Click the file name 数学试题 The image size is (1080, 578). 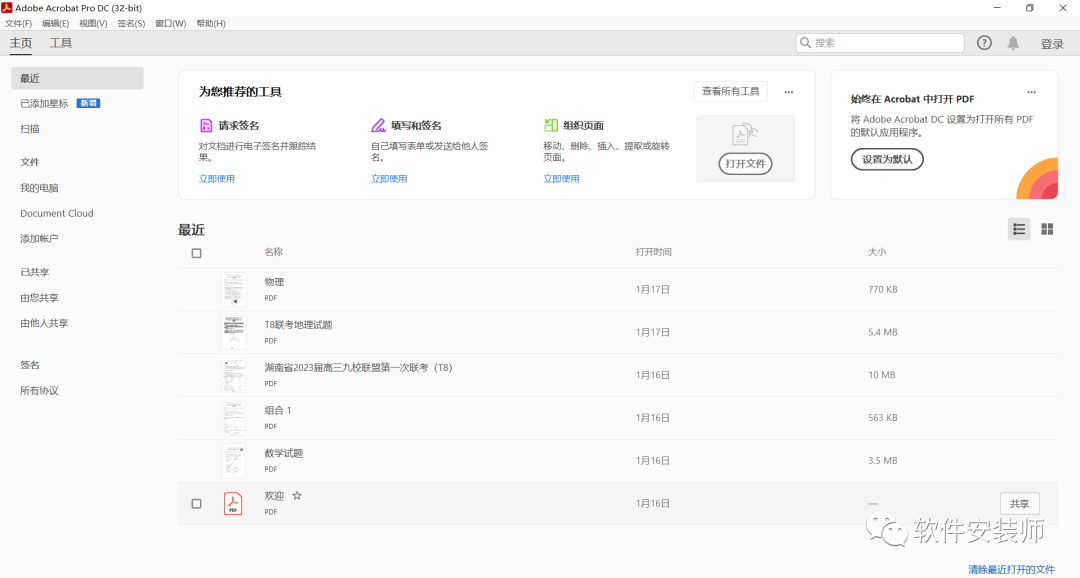click(x=284, y=453)
